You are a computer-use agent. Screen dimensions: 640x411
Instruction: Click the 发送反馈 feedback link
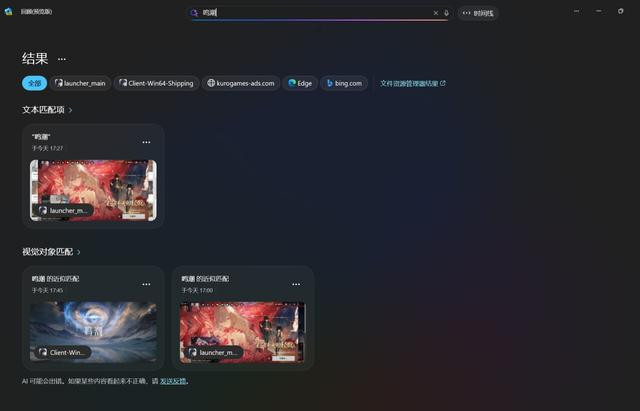coord(173,381)
